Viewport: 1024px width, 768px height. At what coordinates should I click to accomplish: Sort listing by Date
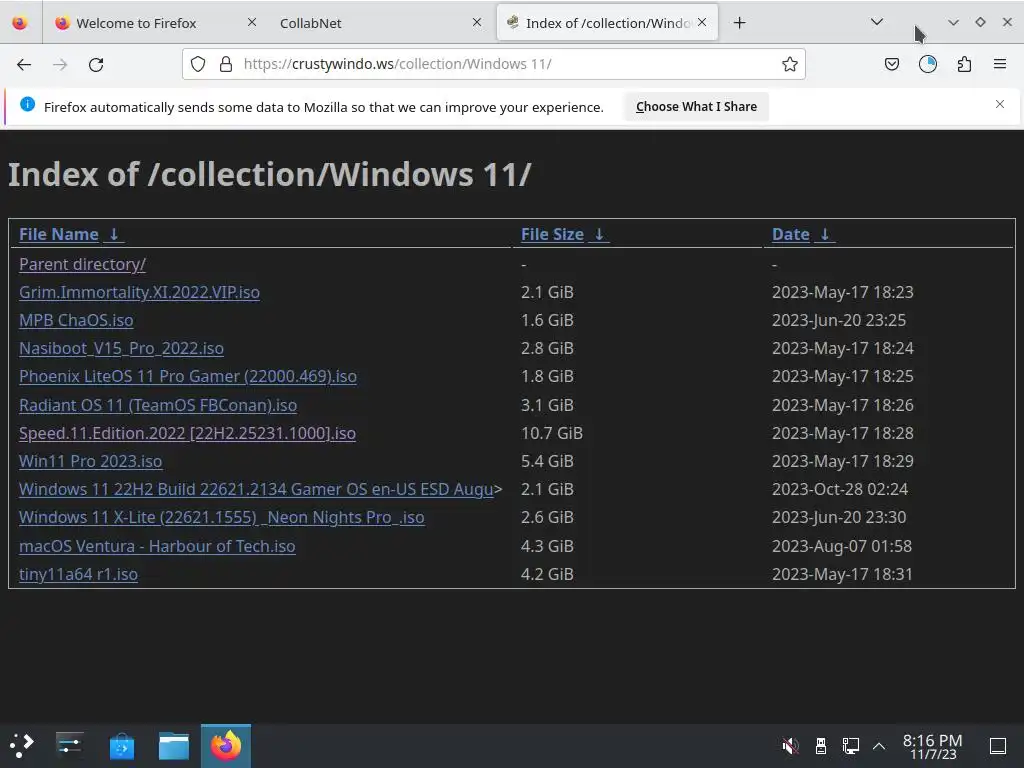coord(791,234)
